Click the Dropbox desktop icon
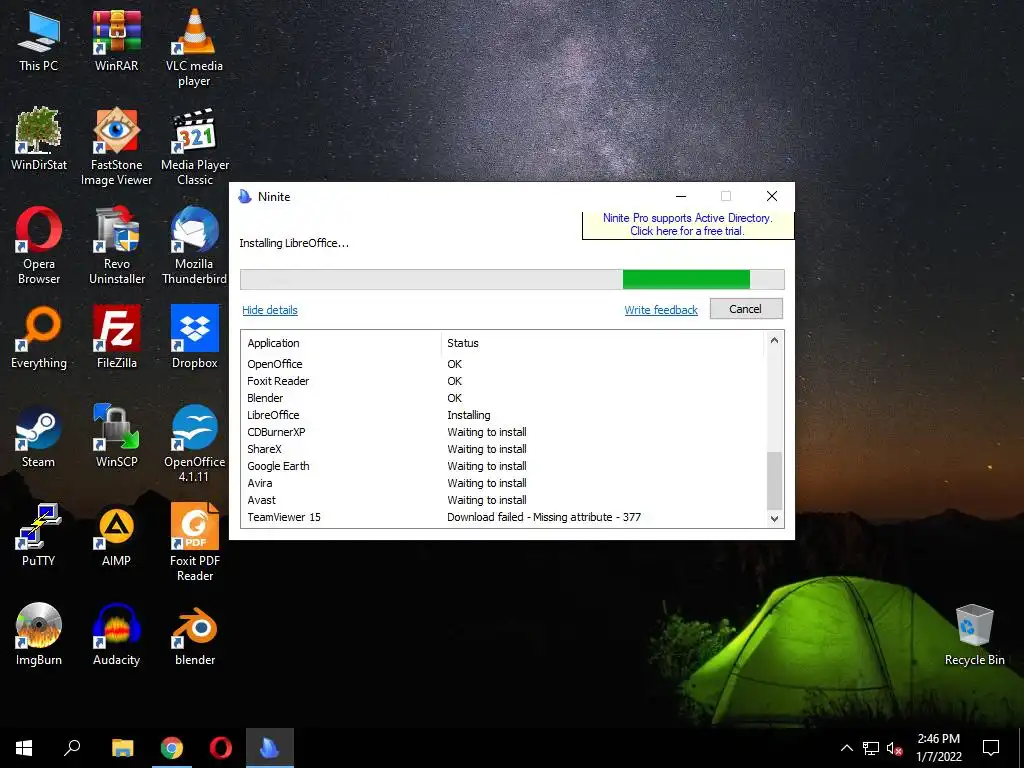1024x768 pixels. pos(195,338)
